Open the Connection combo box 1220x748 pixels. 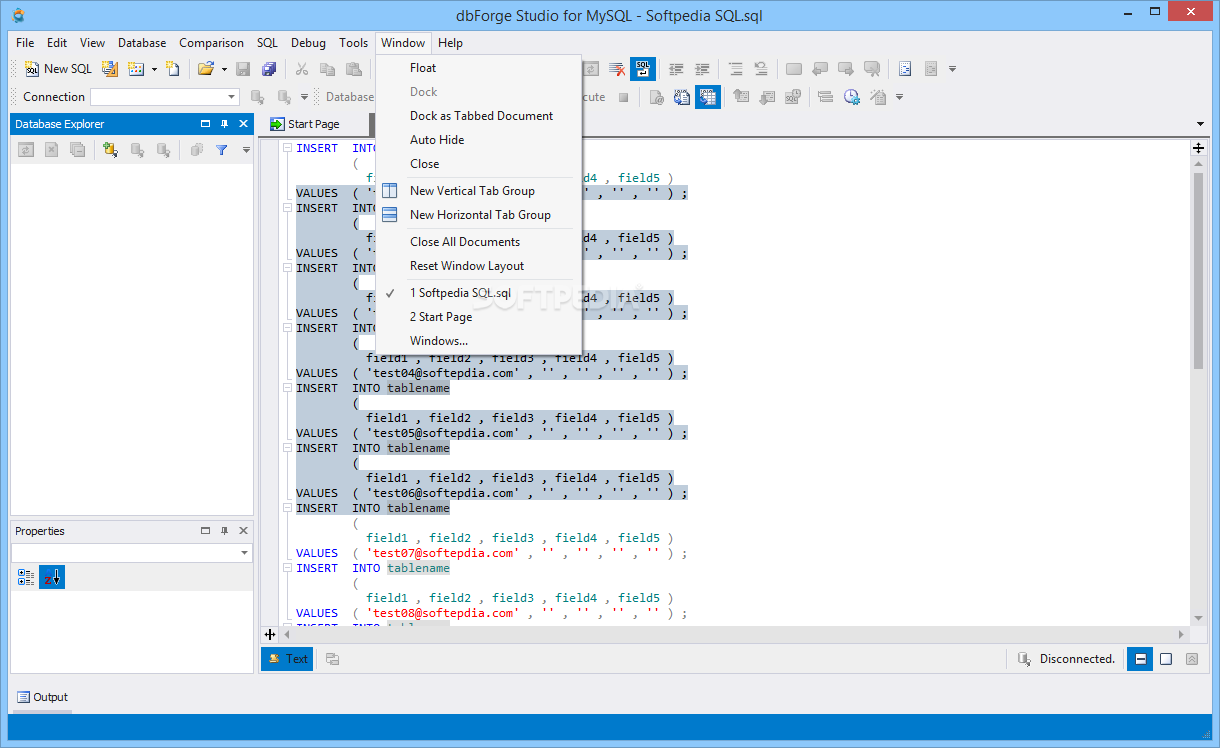165,97
